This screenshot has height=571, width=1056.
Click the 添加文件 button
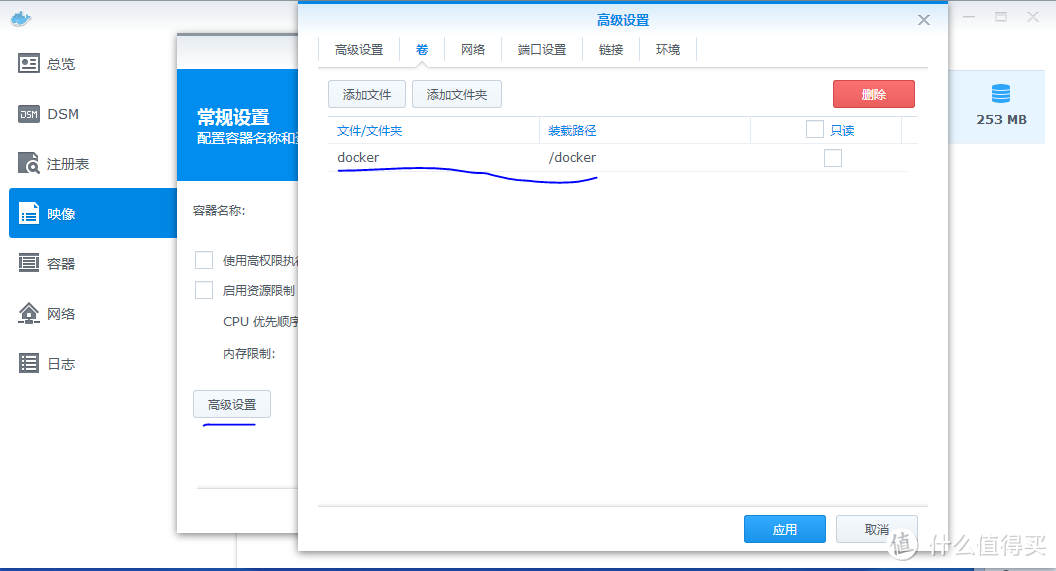(x=367, y=94)
